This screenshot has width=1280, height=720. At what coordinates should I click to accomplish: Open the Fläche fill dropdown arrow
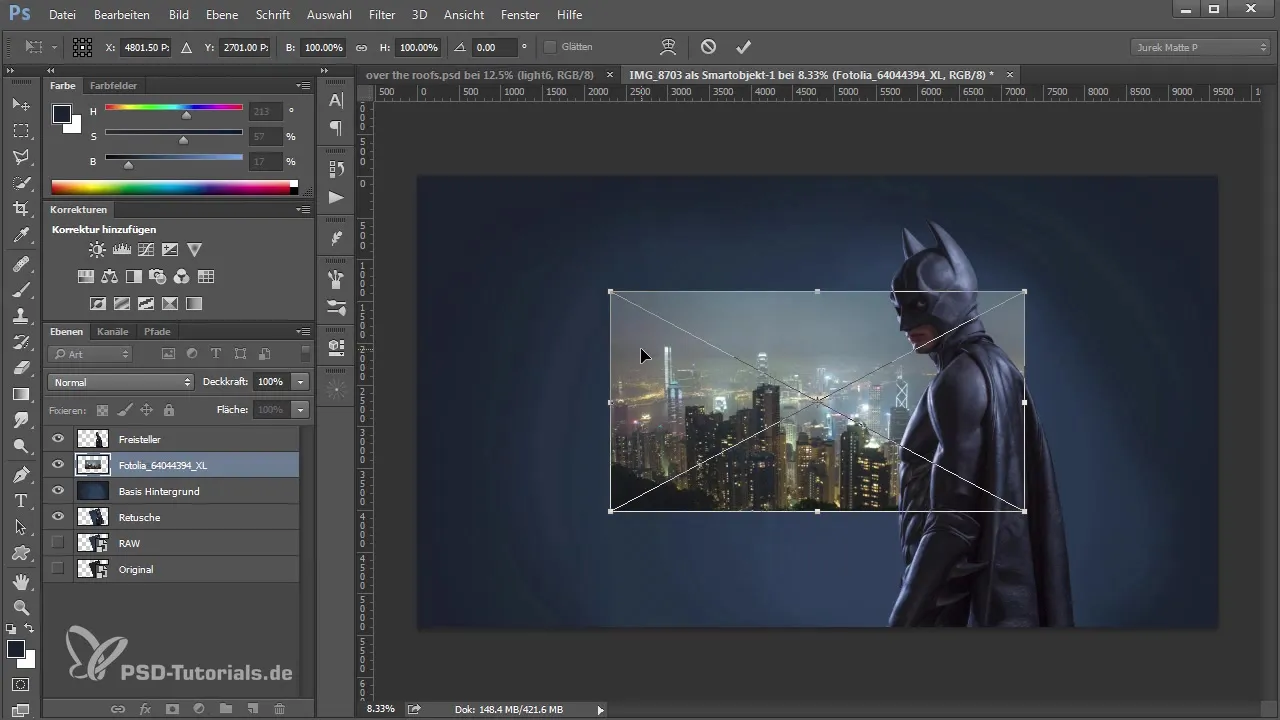click(301, 410)
